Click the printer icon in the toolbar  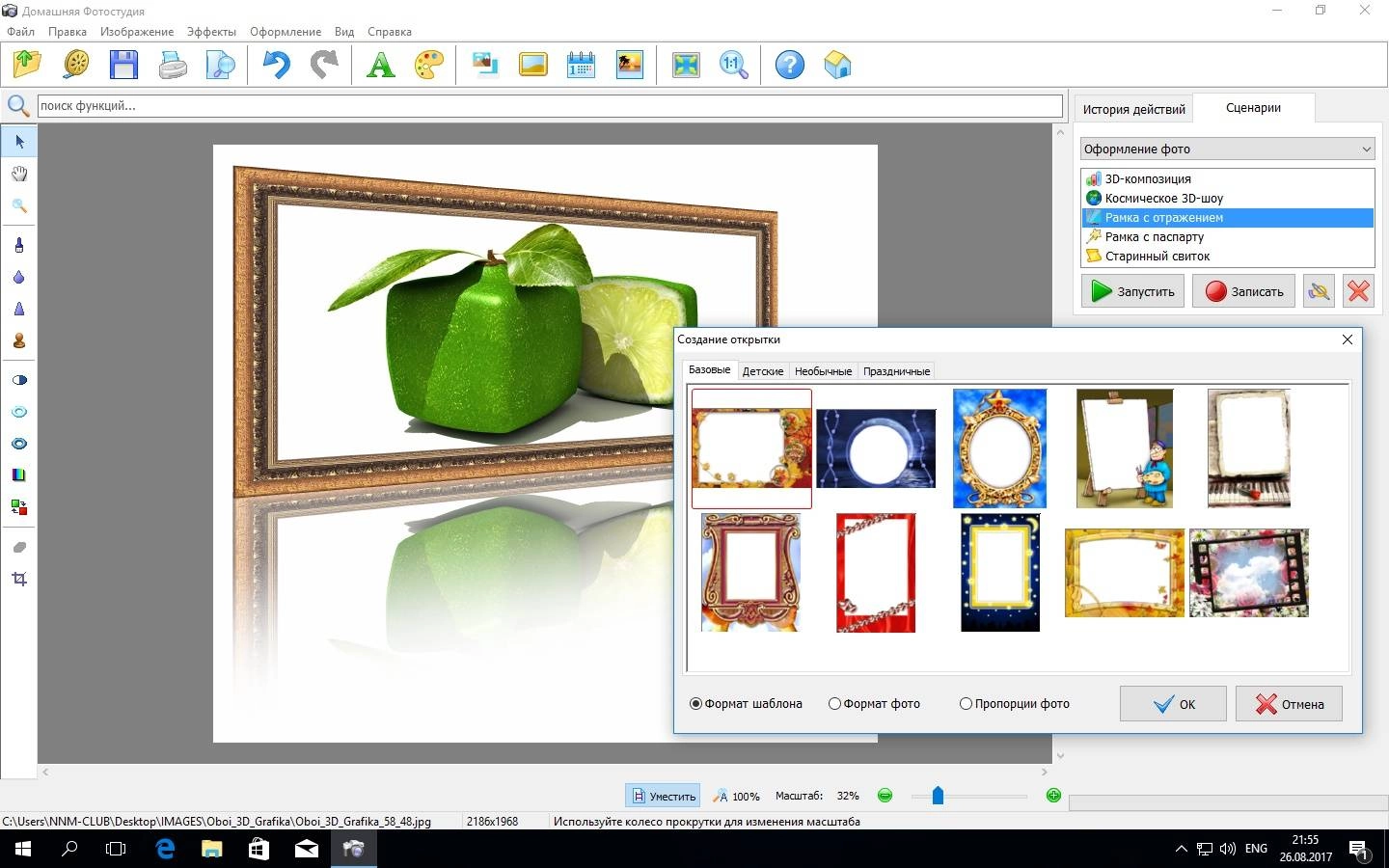point(173,65)
